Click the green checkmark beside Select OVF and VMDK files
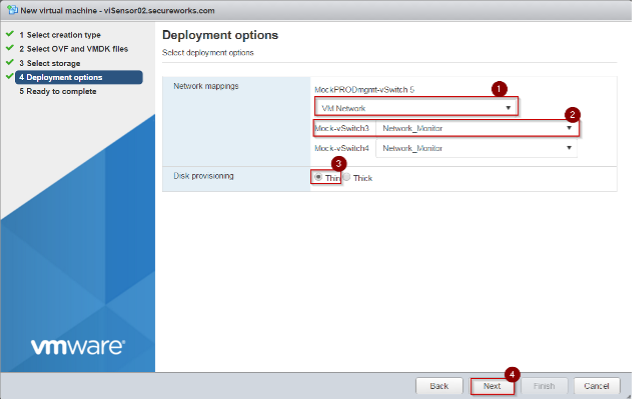Screen dimensions: 633x400 click(x=10, y=48)
